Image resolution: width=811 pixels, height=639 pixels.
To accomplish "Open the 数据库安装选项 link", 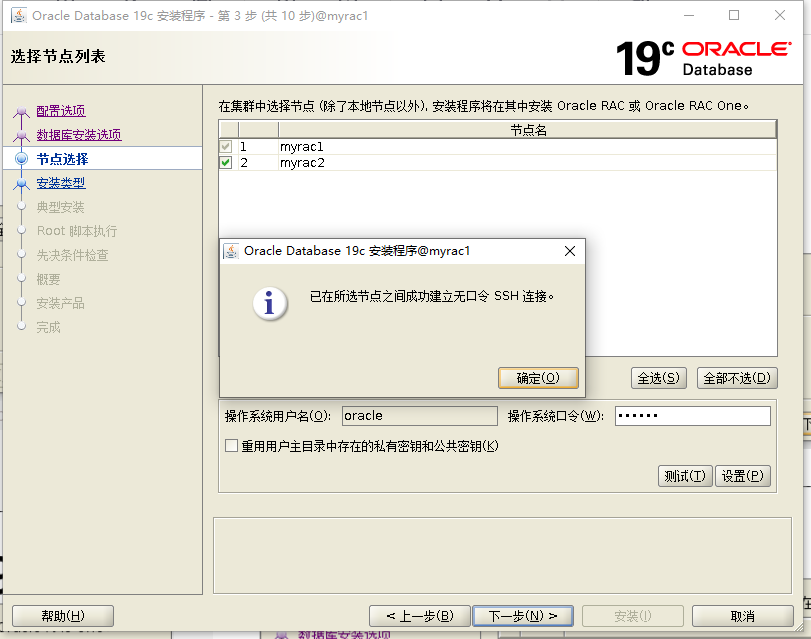I will [x=81, y=135].
